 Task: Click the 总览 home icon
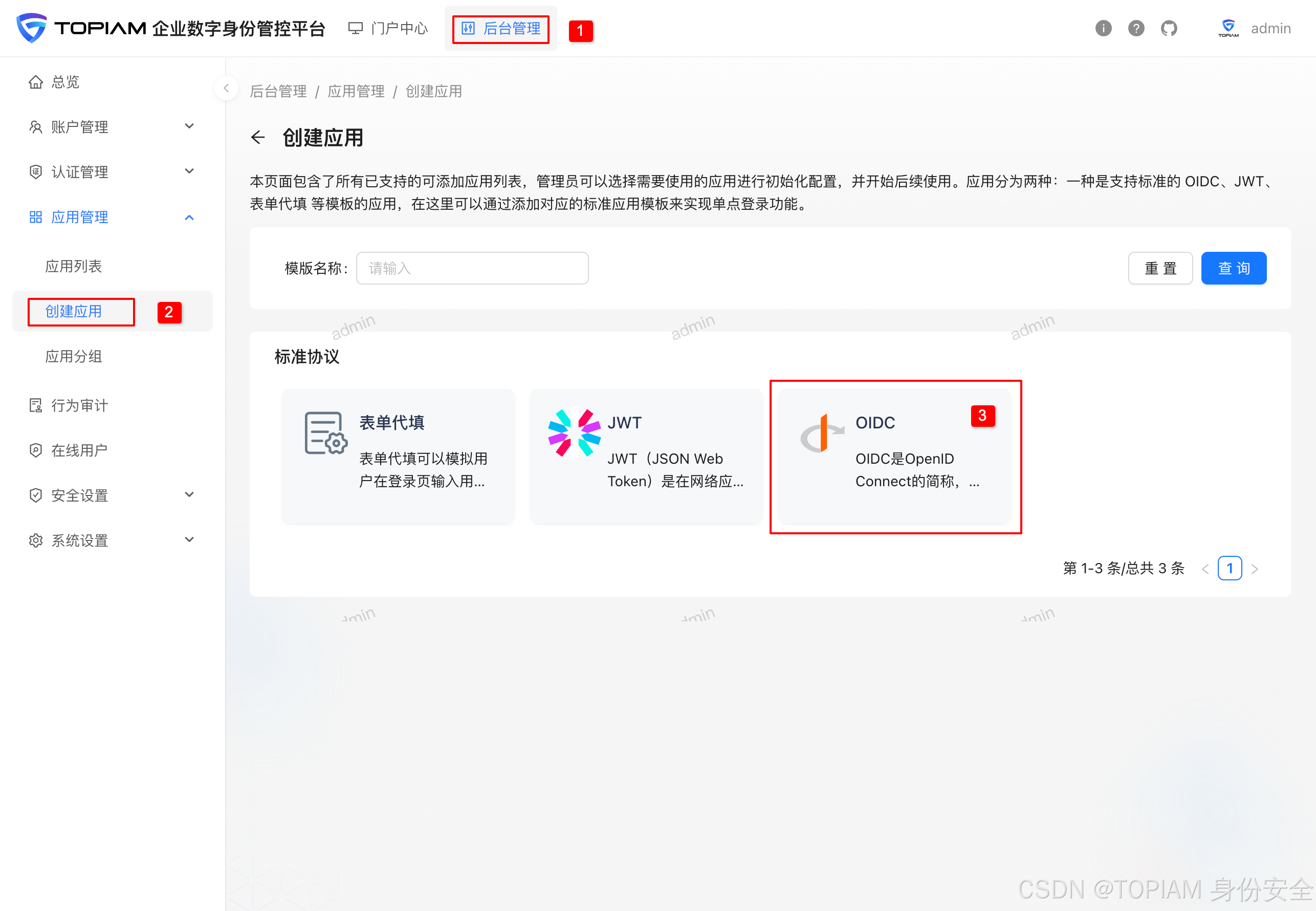pos(35,81)
